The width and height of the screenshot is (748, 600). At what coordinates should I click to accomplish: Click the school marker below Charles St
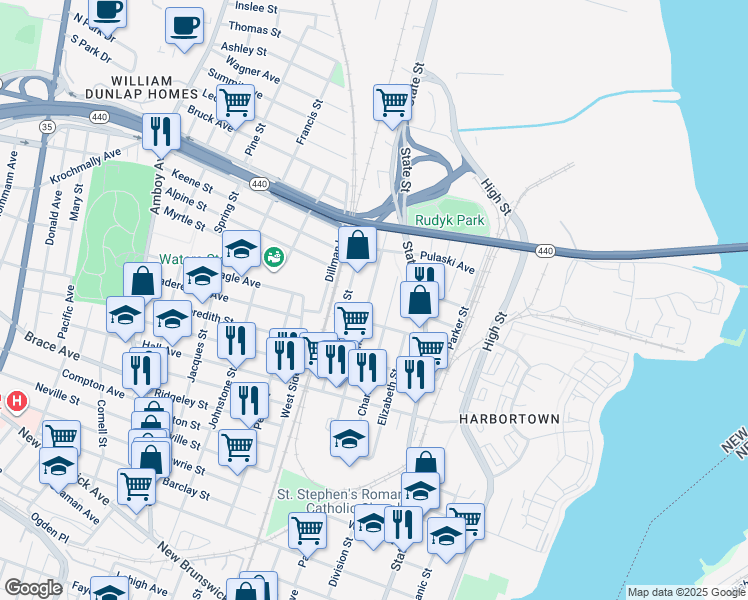point(349,438)
